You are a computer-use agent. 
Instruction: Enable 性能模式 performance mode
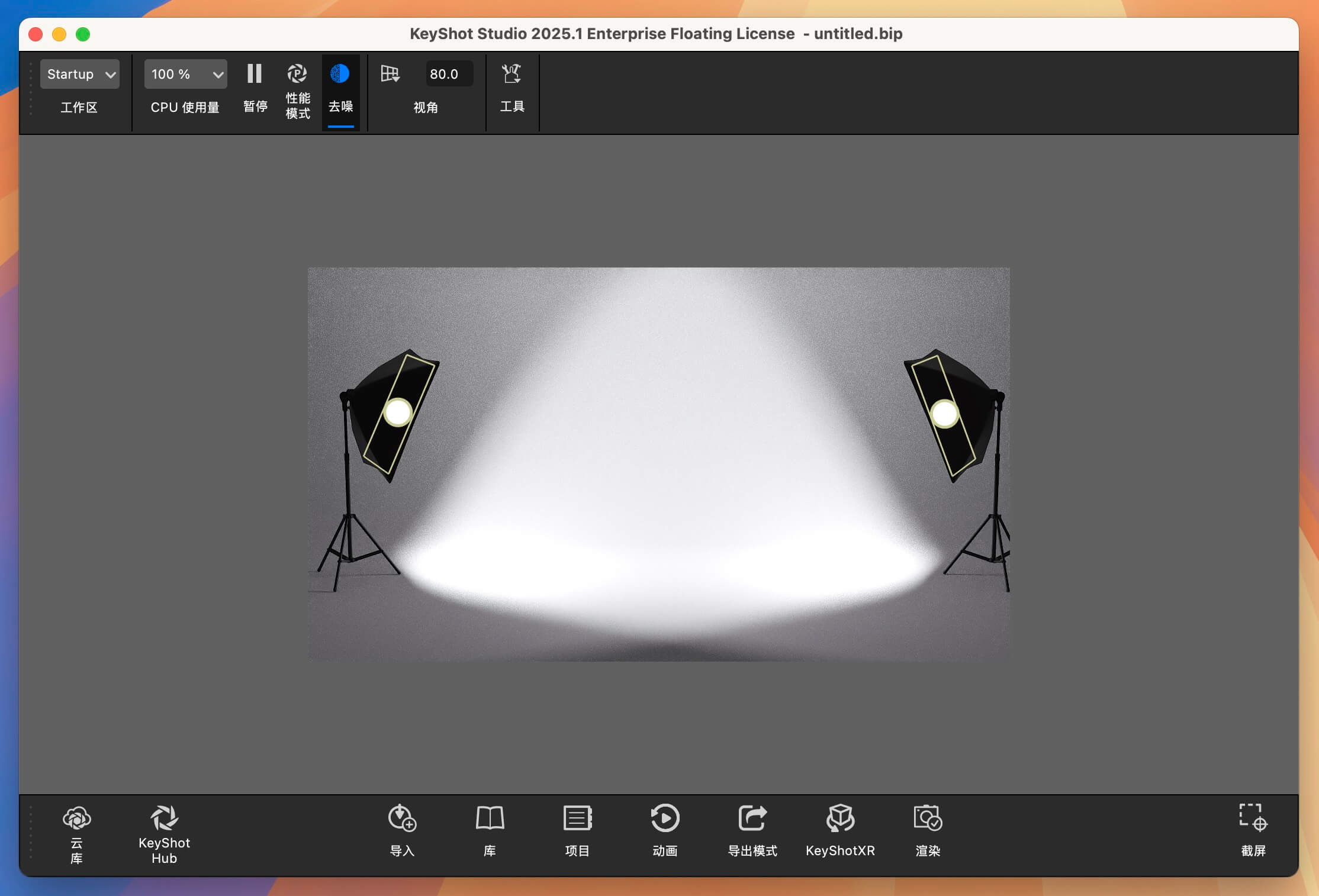pos(297,74)
